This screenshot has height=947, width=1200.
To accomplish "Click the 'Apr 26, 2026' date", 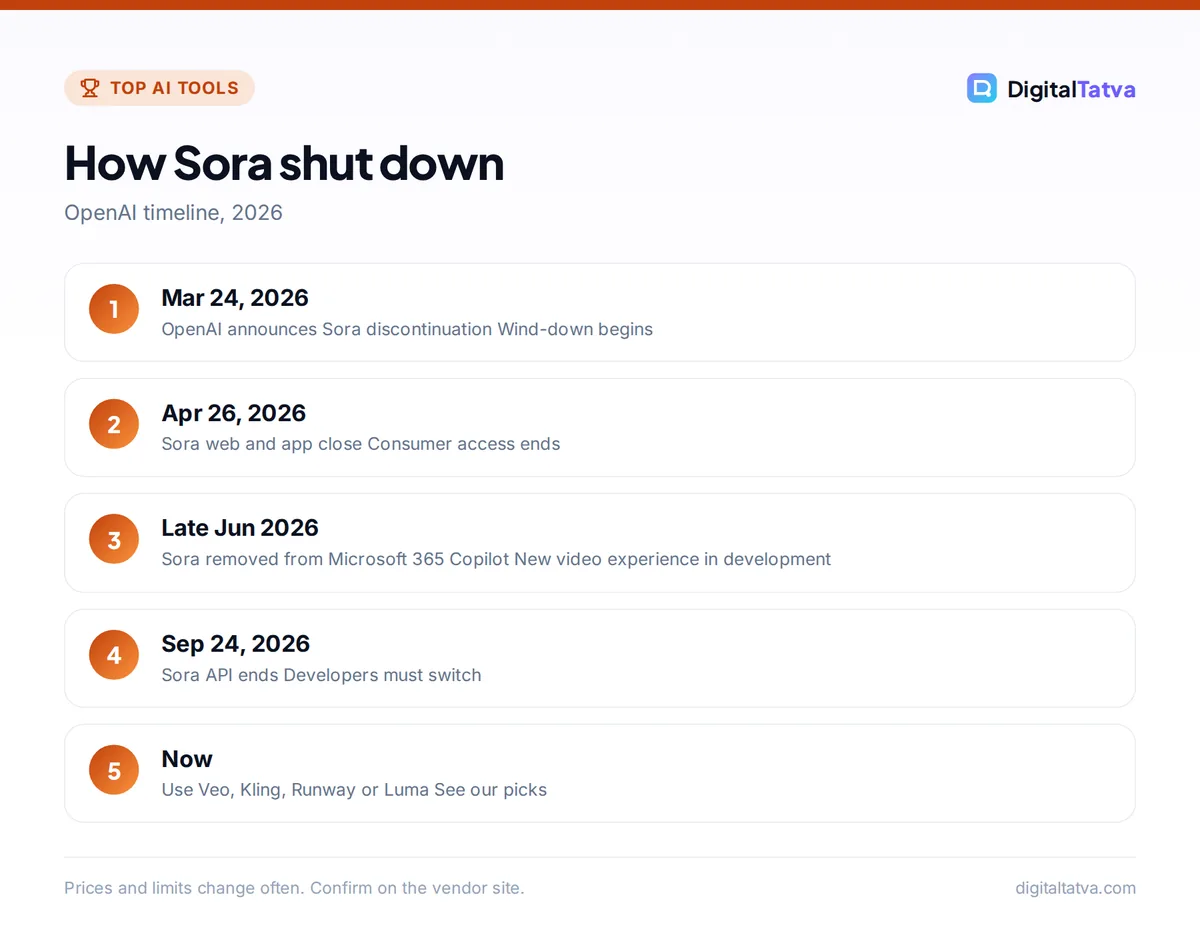I will [x=234, y=413].
